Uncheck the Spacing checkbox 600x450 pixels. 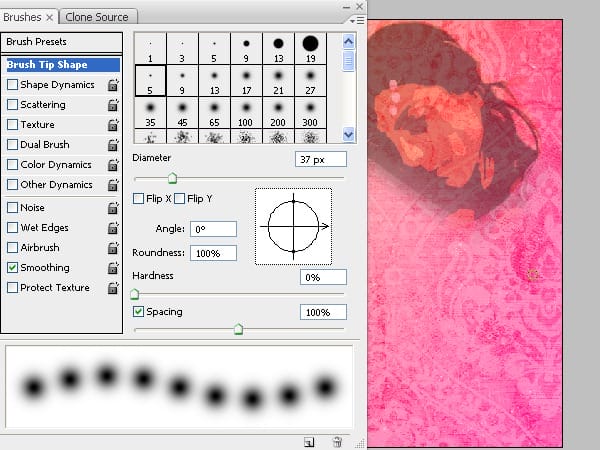pyautogui.click(x=138, y=311)
